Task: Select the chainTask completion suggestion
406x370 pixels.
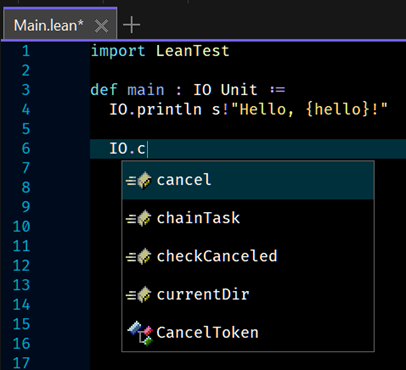Action: click(248, 219)
